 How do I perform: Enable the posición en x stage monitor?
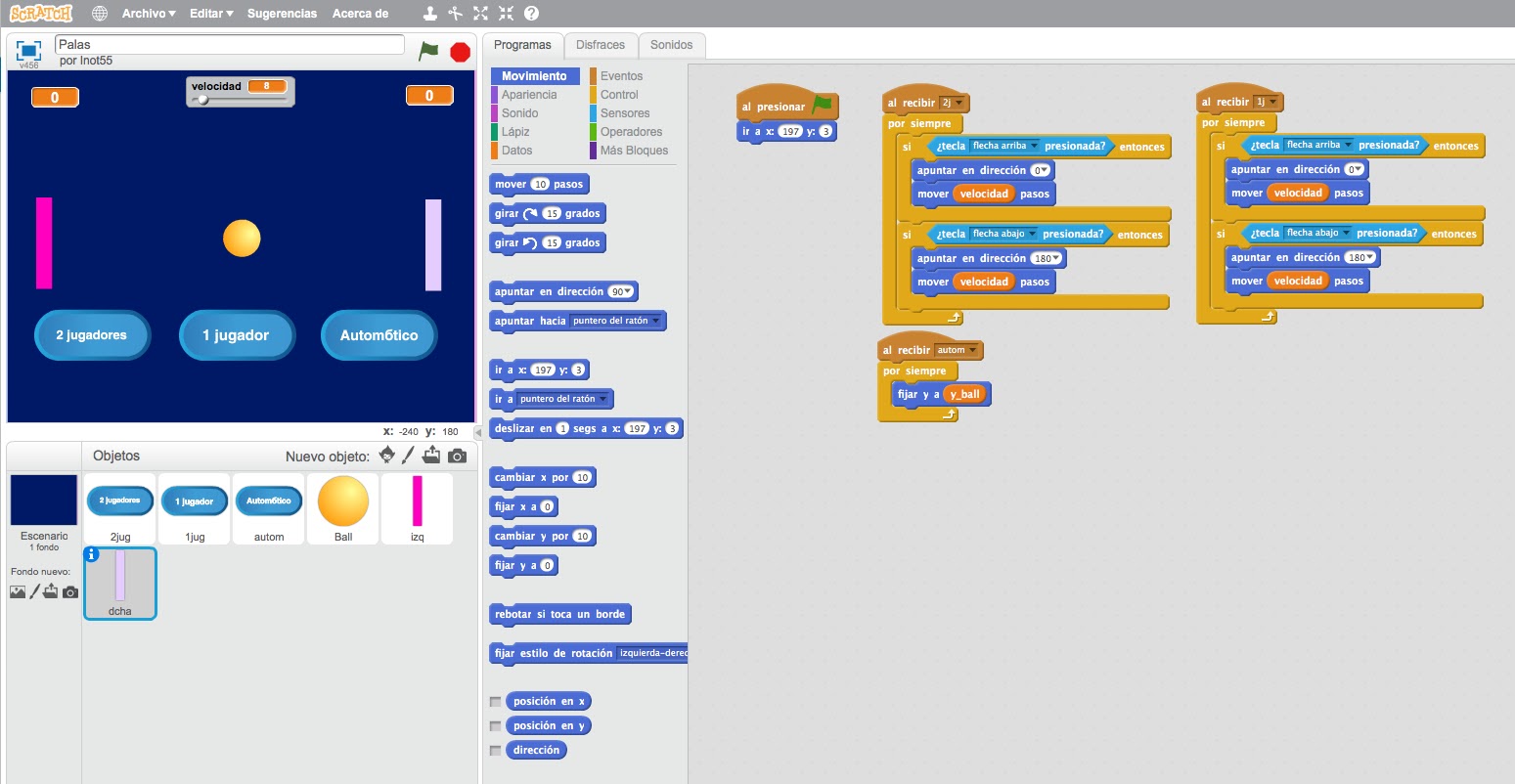pyautogui.click(x=495, y=701)
